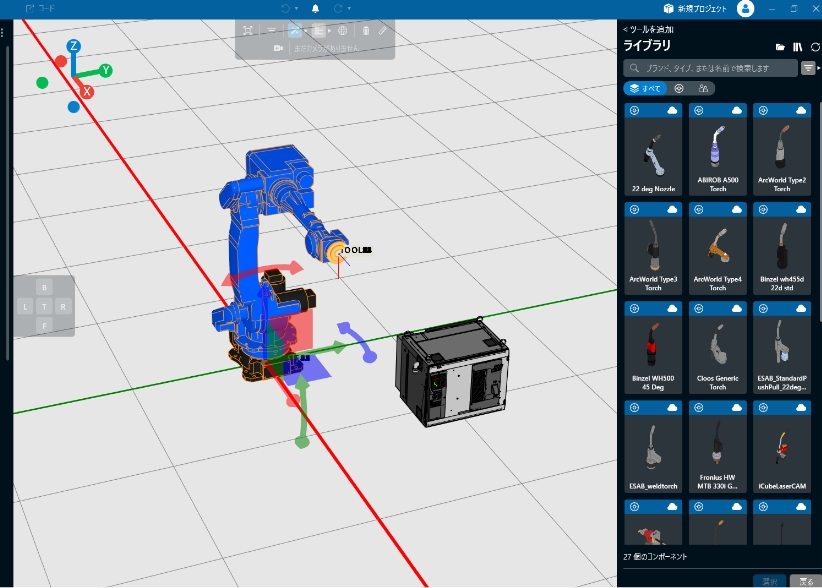Expand the arrow next to the snap tool
This screenshot has height=588, width=822.
(330, 30)
